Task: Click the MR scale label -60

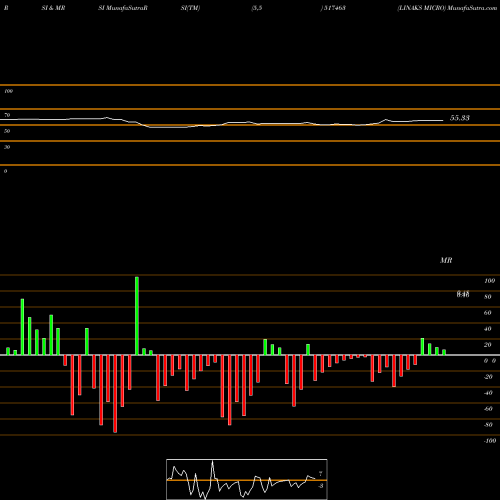Action: [488, 409]
